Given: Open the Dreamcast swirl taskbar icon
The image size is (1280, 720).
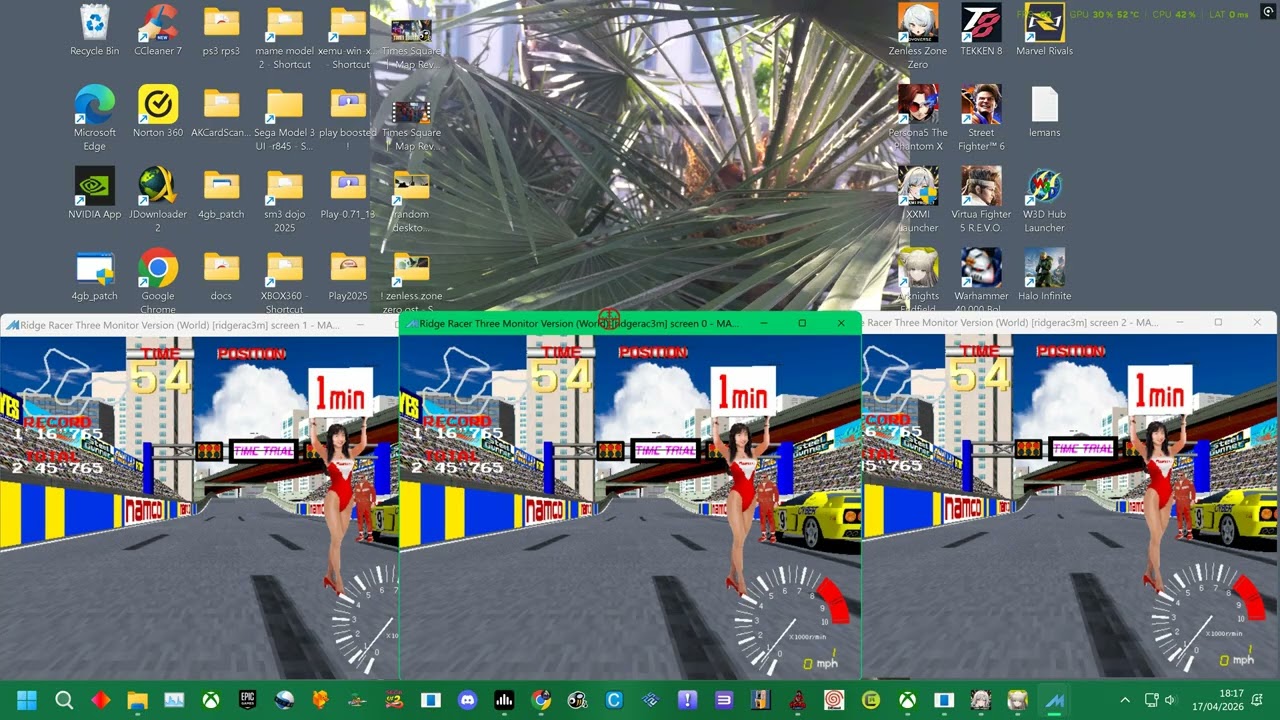Looking at the screenshot, I should click(x=834, y=700).
